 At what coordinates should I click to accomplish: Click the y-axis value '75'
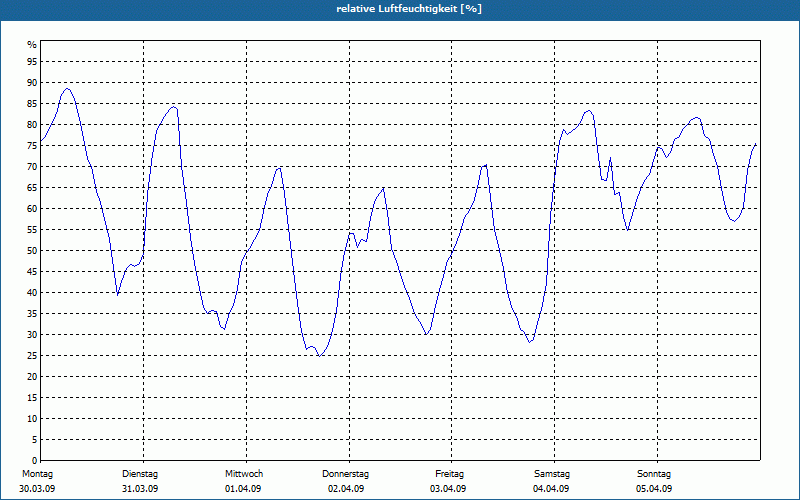32,145
